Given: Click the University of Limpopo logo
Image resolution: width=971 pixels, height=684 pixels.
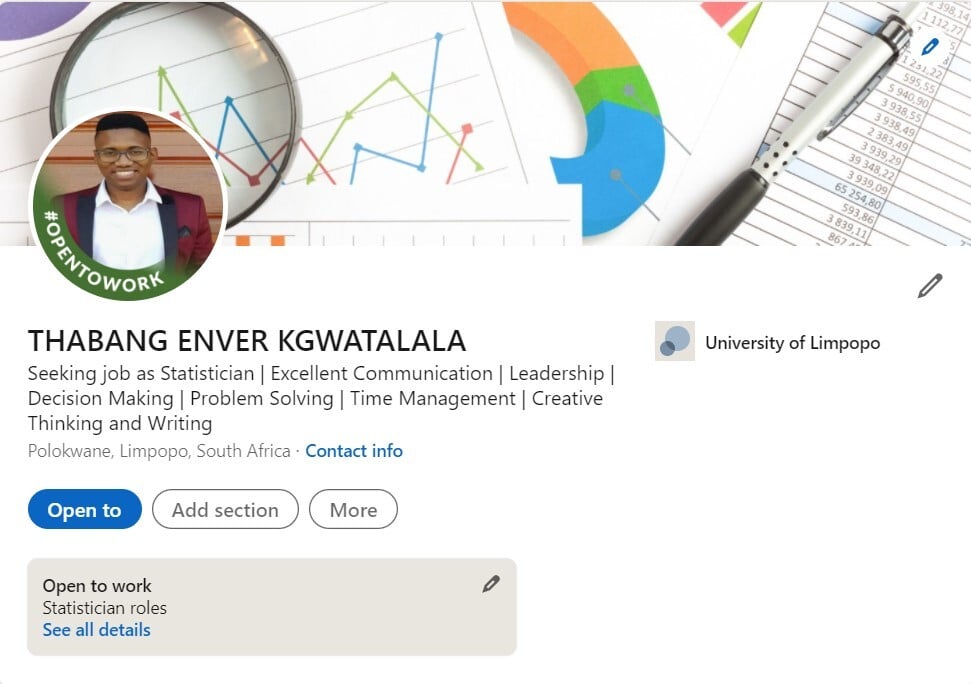Looking at the screenshot, I should 675,342.
